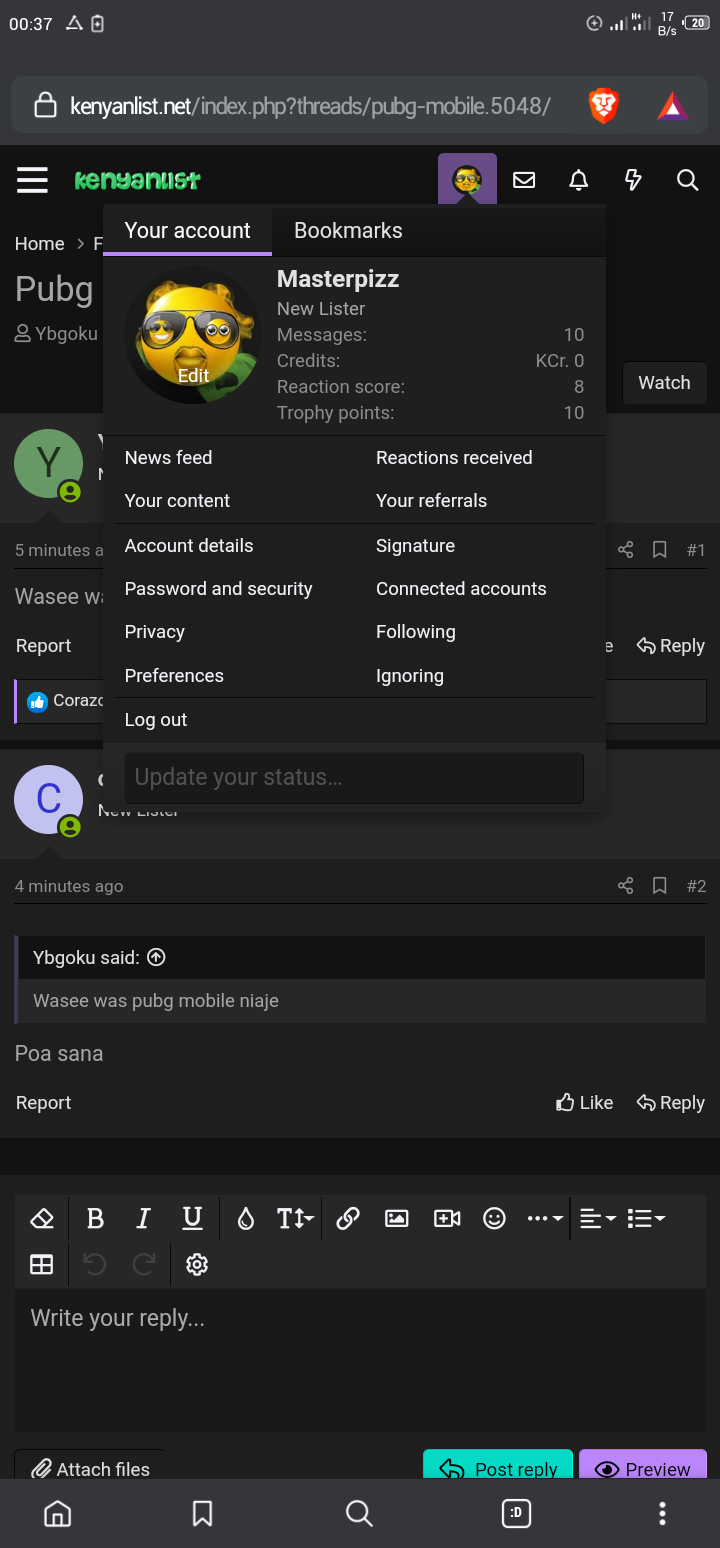The image size is (720, 1548).
Task: Click the Masterpizz username link
Action: click(x=338, y=279)
